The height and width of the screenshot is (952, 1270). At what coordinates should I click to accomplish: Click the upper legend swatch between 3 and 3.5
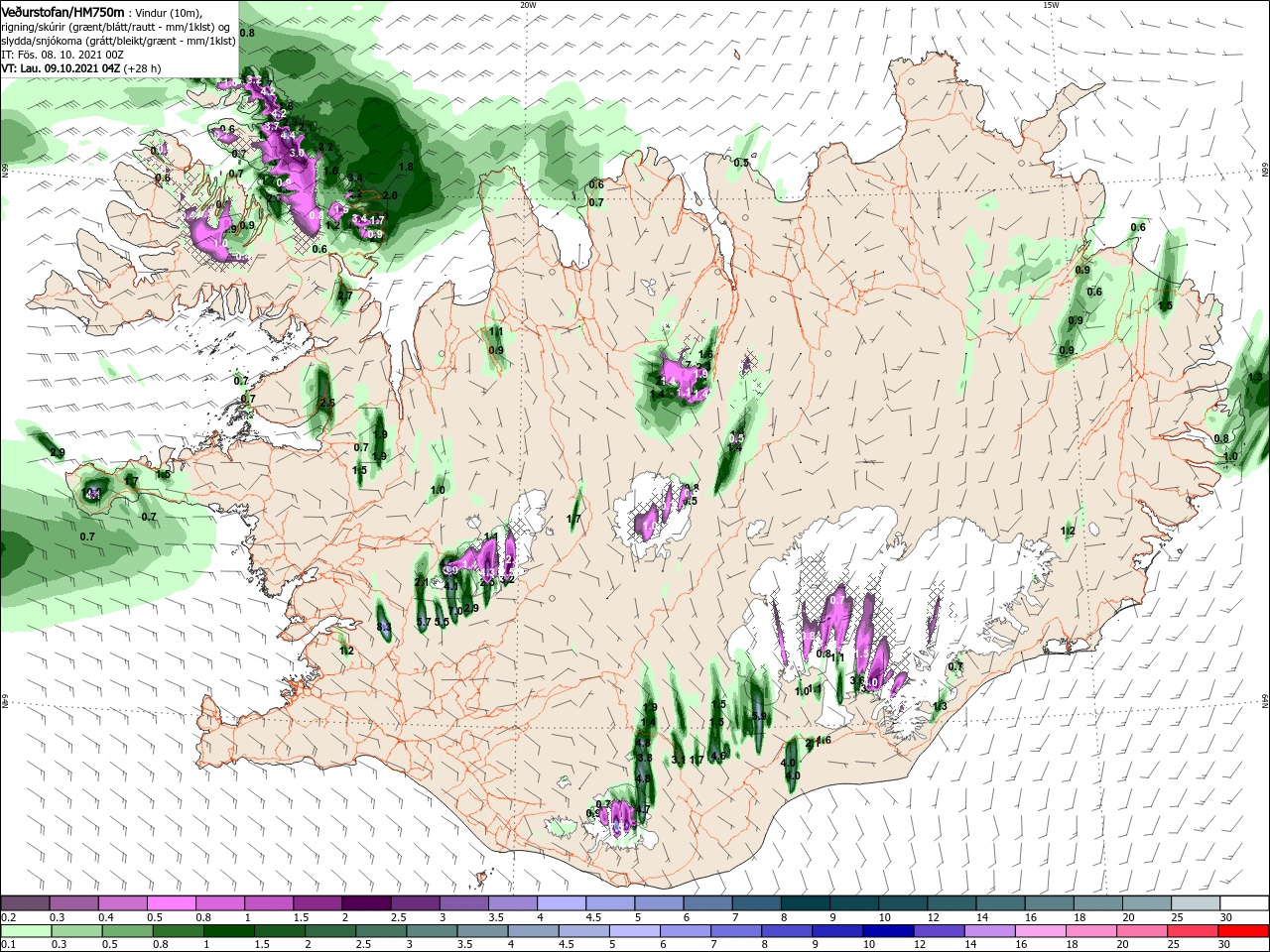pyautogui.click(x=462, y=903)
